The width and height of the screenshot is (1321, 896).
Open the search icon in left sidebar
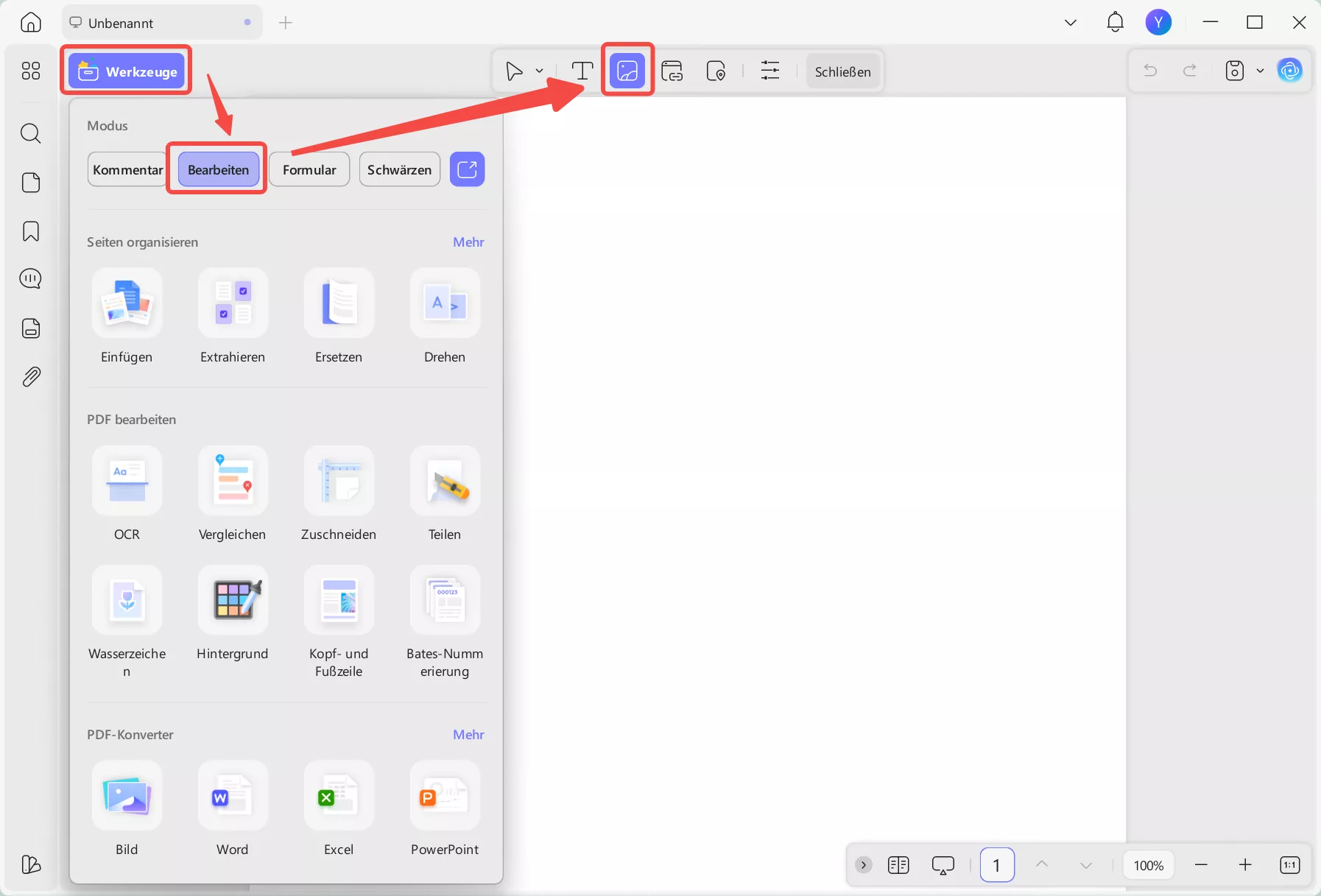[x=30, y=133]
